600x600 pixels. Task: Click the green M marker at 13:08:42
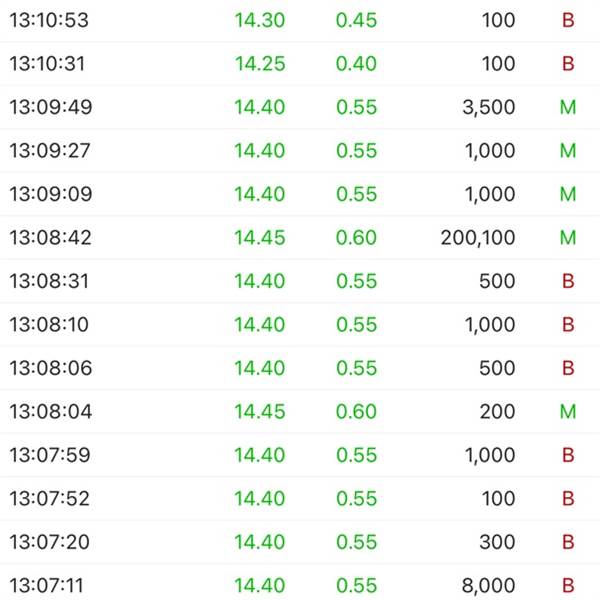click(568, 237)
